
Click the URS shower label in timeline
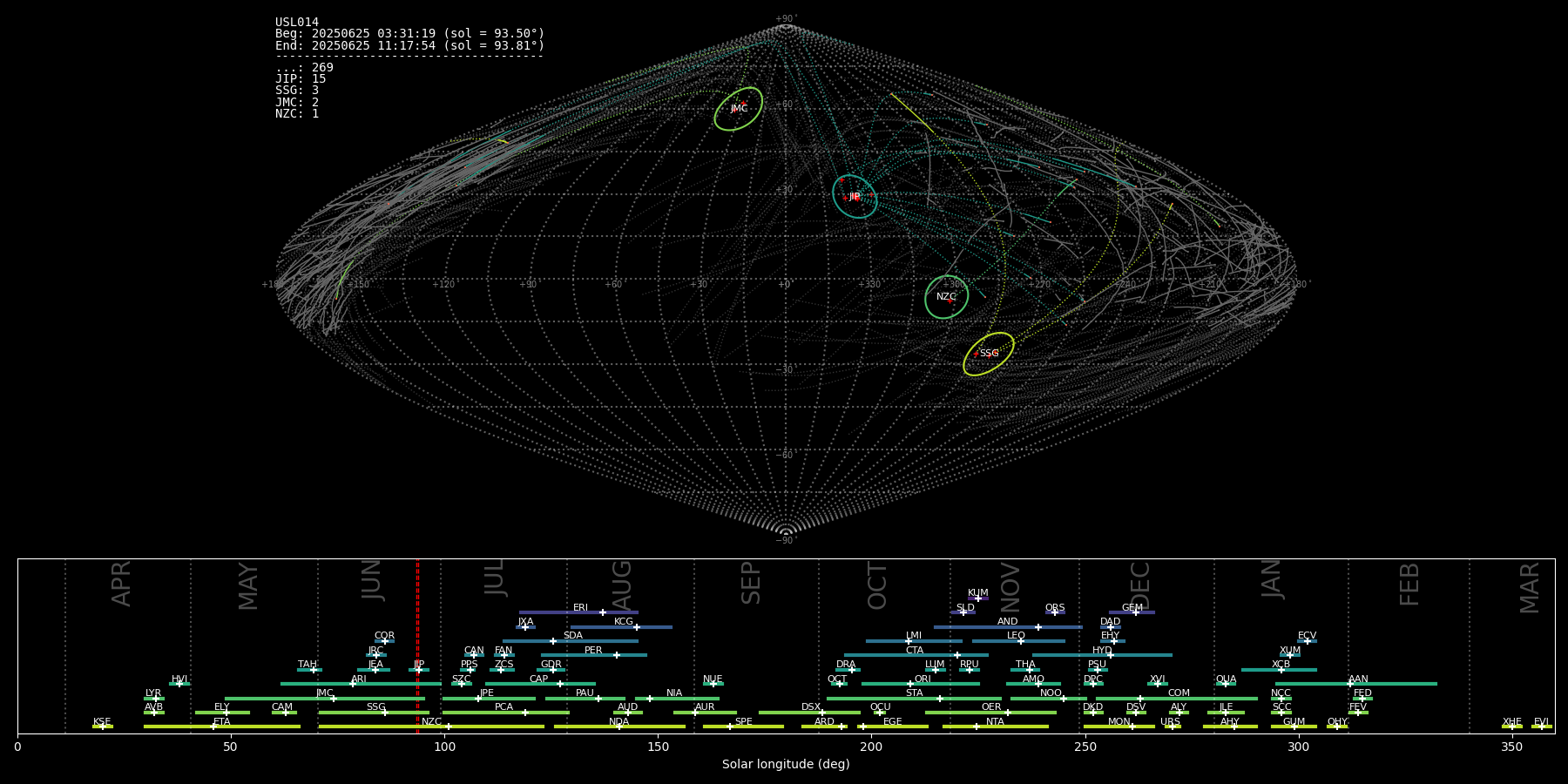click(x=1170, y=722)
